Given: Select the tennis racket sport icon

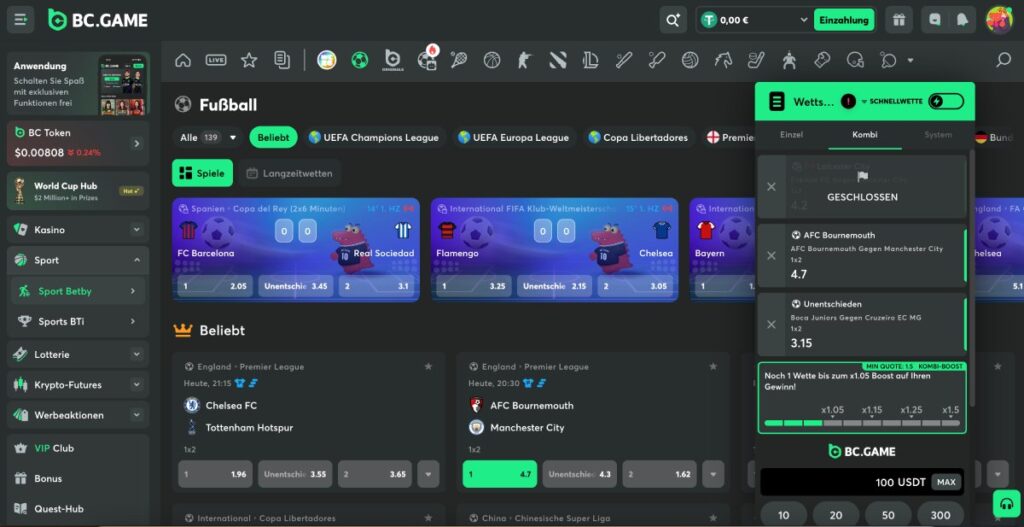Looking at the screenshot, I should tap(458, 61).
